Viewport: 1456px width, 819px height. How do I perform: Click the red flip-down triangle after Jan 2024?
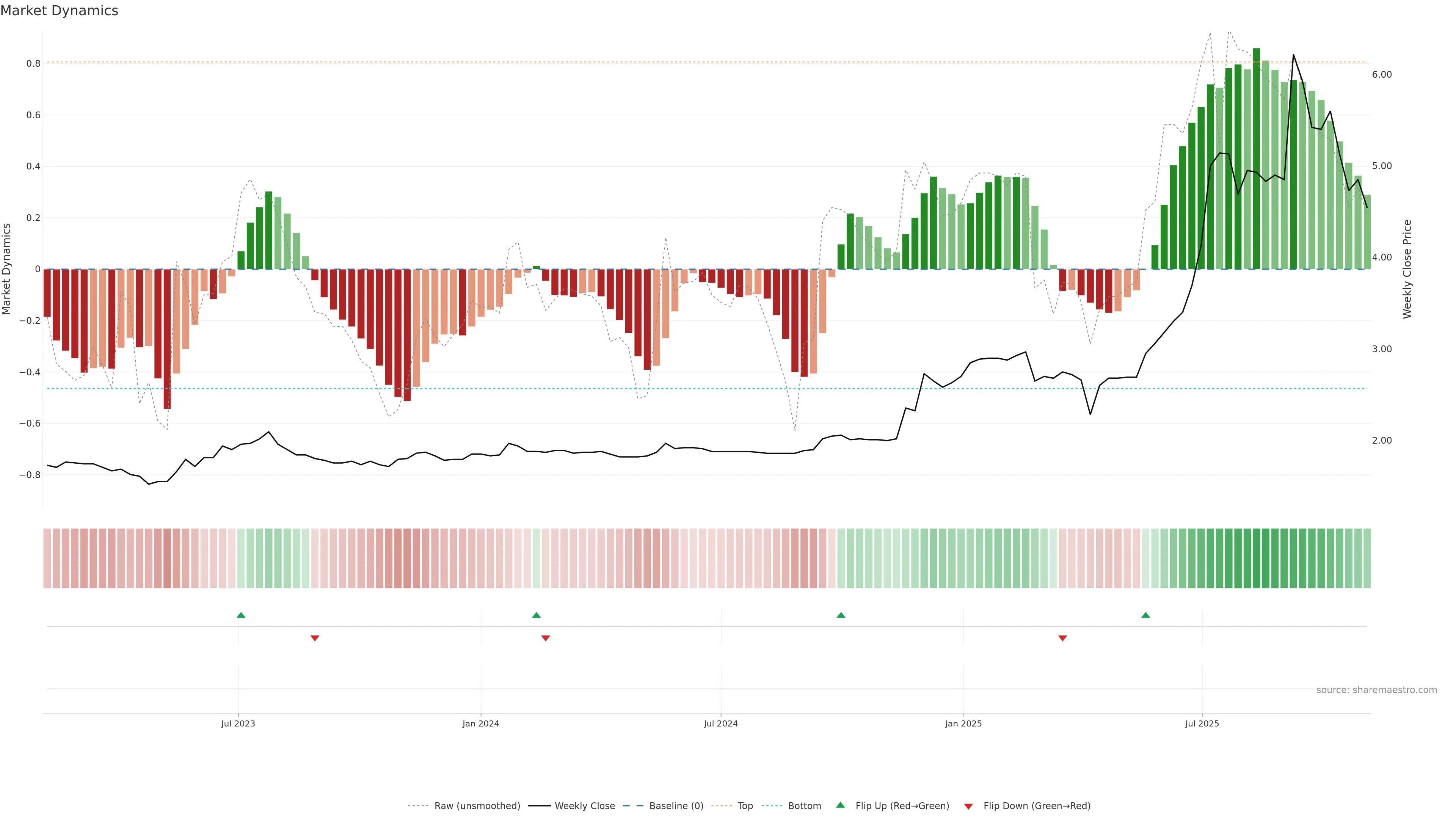tap(546, 638)
